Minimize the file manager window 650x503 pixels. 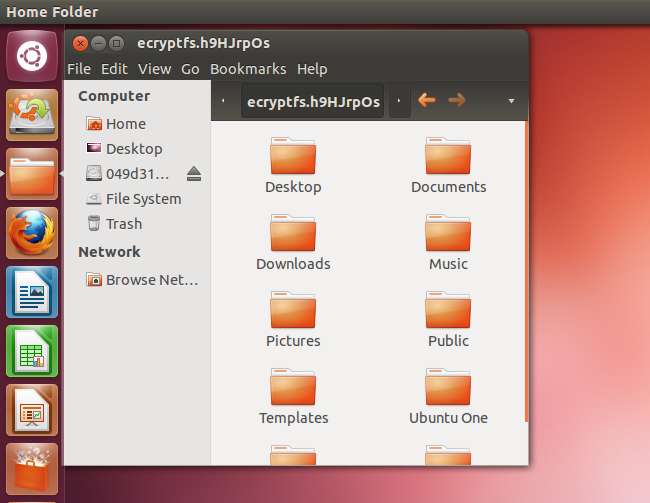tap(98, 43)
